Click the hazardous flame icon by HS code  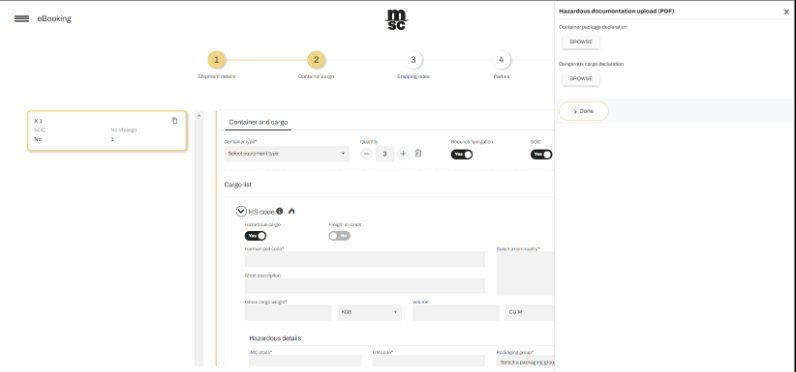[x=291, y=211]
